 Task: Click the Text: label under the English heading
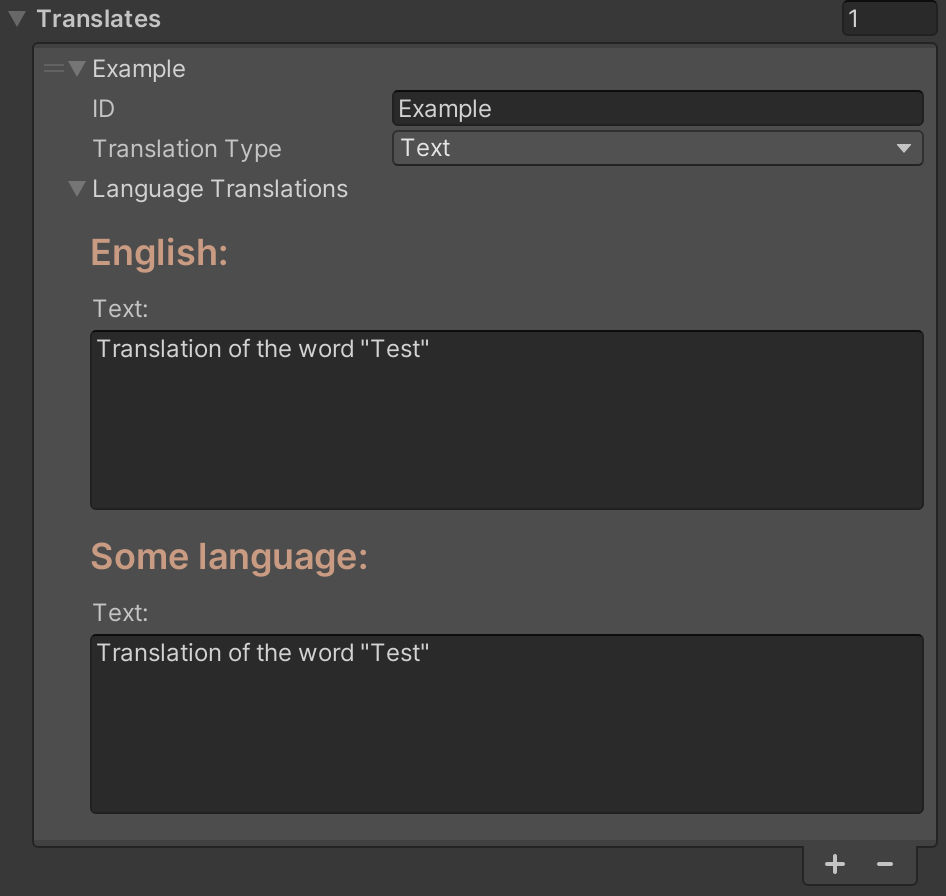[120, 309]
